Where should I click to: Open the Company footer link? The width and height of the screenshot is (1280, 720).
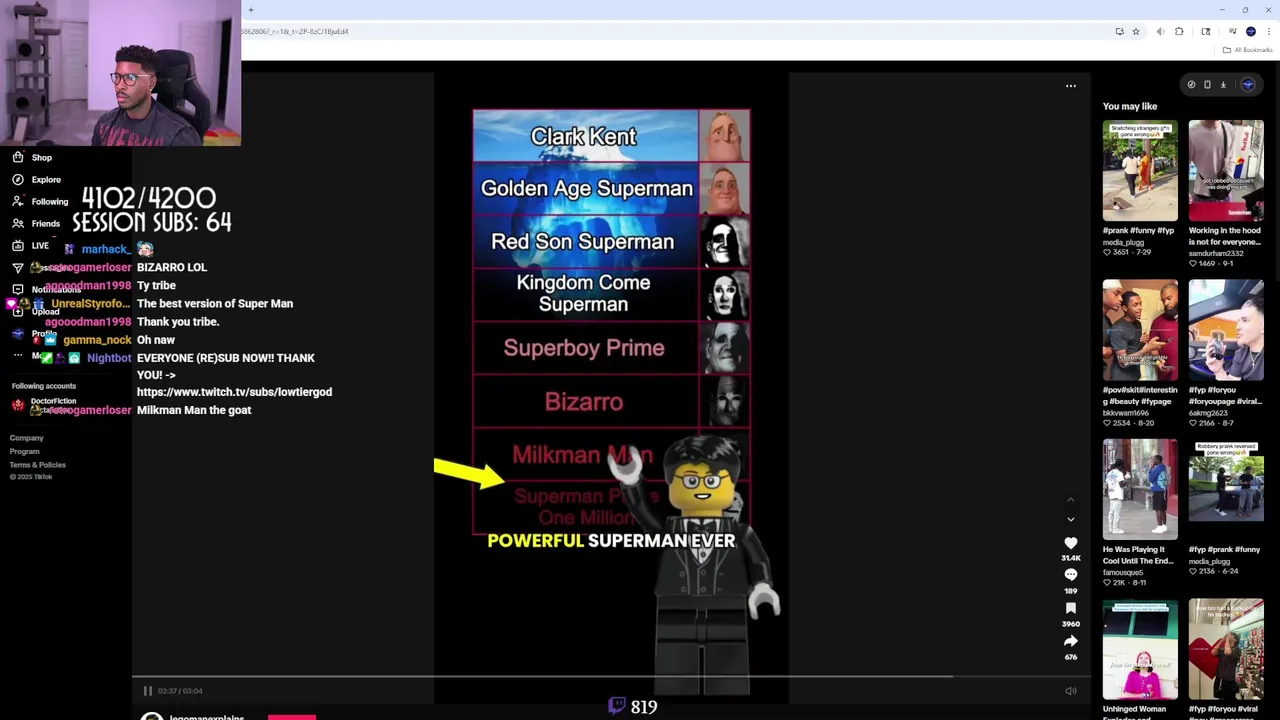coord(27,438)
